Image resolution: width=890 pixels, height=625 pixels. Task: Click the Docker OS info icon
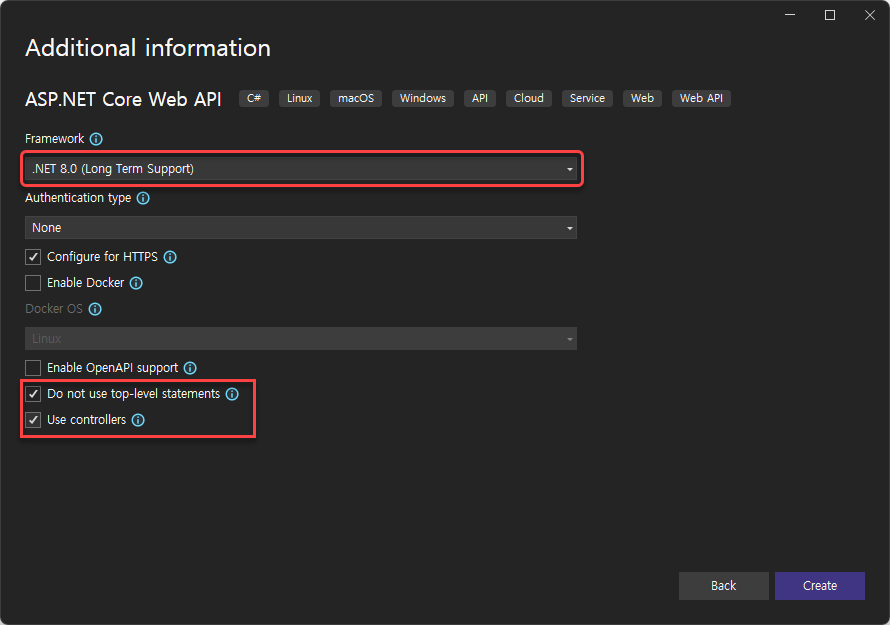click(x=95, y=309)
